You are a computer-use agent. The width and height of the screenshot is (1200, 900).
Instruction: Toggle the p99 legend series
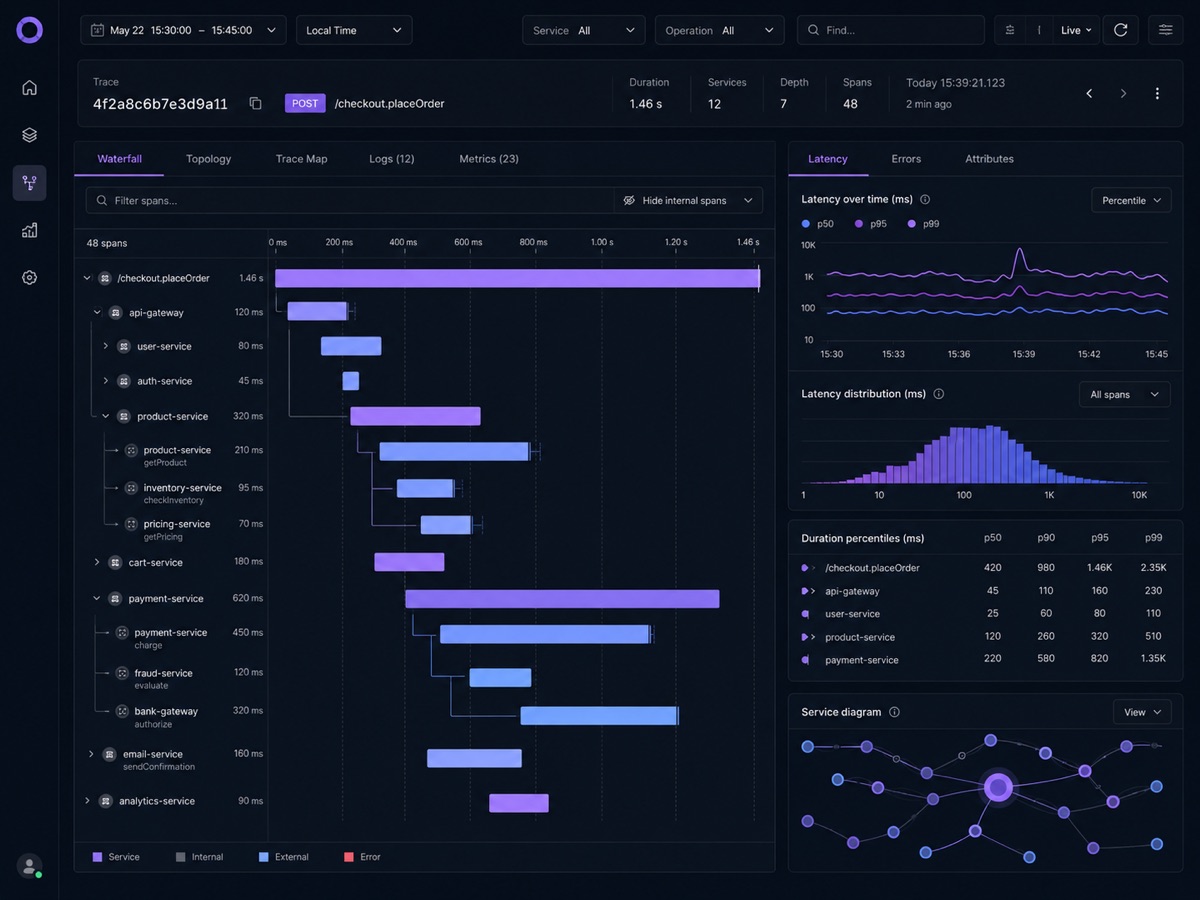pos(923,224)
